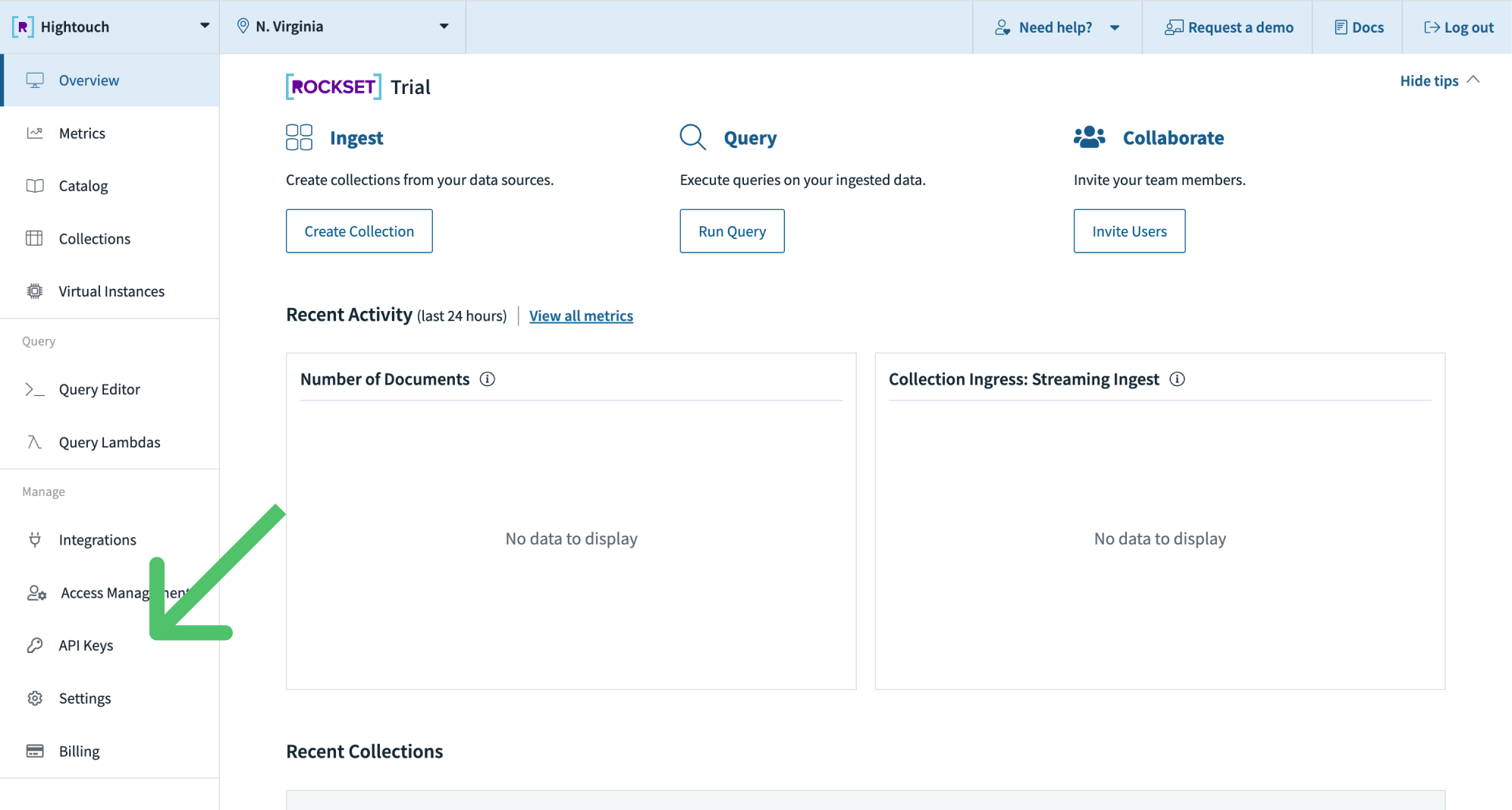The image size is (1512, 810).
Task: Click the Query Editor prompt icon
Action: 35,390
